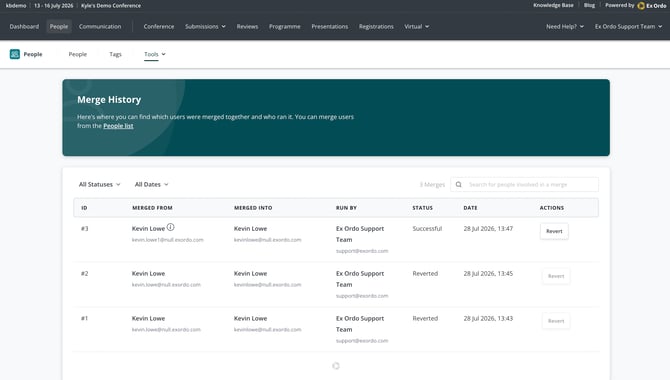Click the Ex Ordo logo icon
This screenshot has height=380, width=670.
641,6
